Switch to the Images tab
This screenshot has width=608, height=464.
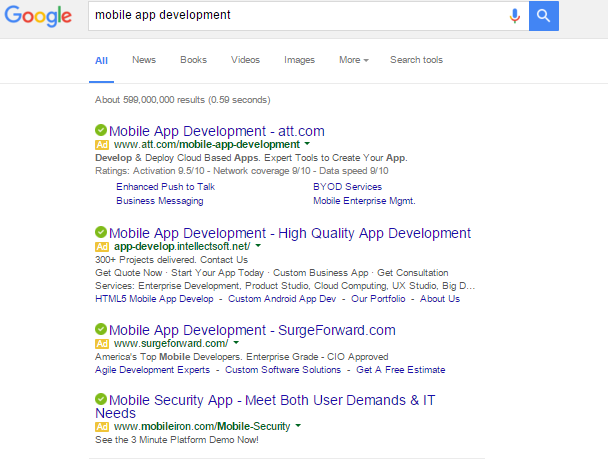click(x=299, y=60)
